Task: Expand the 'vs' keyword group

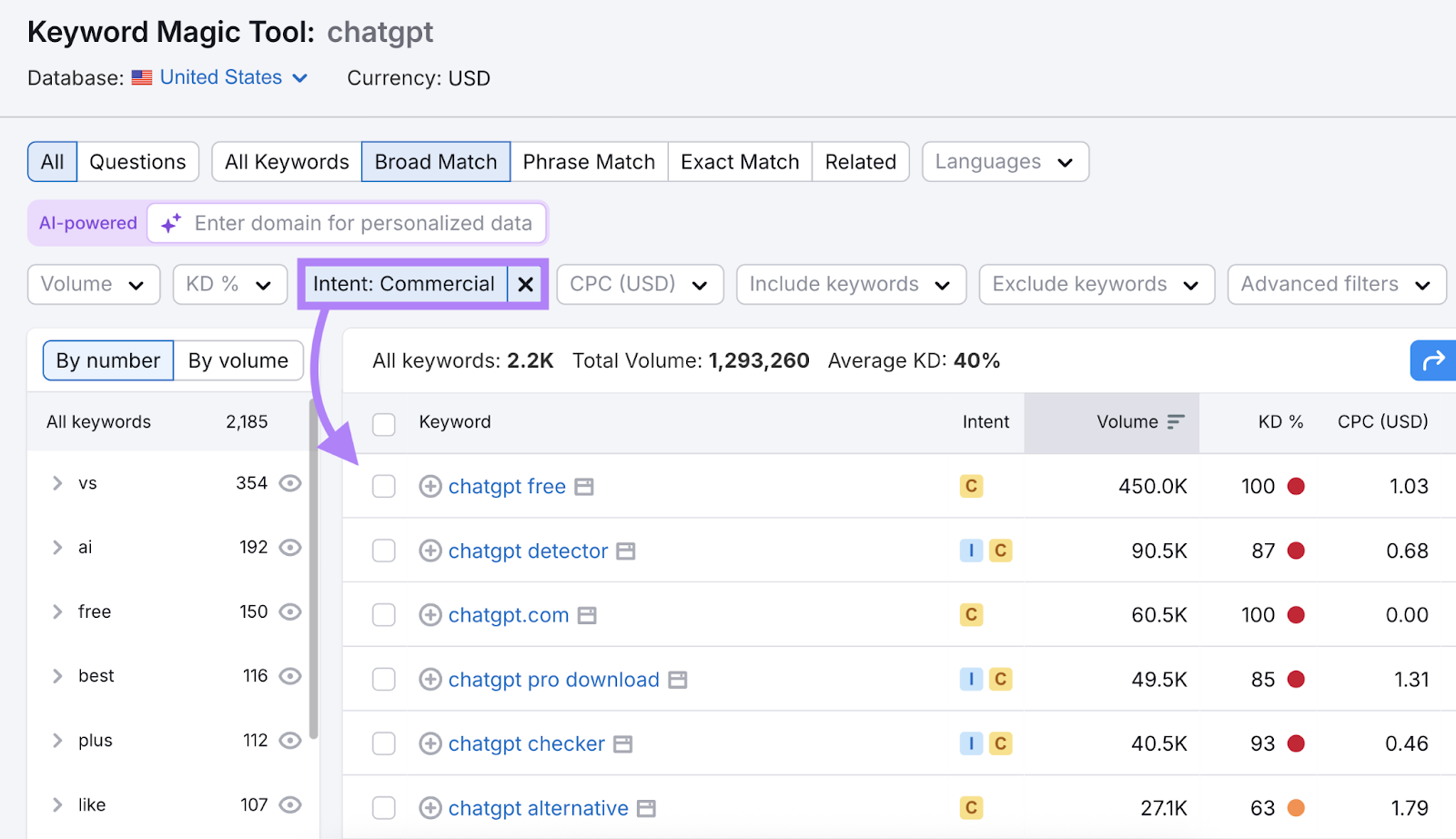Action: 56,483
